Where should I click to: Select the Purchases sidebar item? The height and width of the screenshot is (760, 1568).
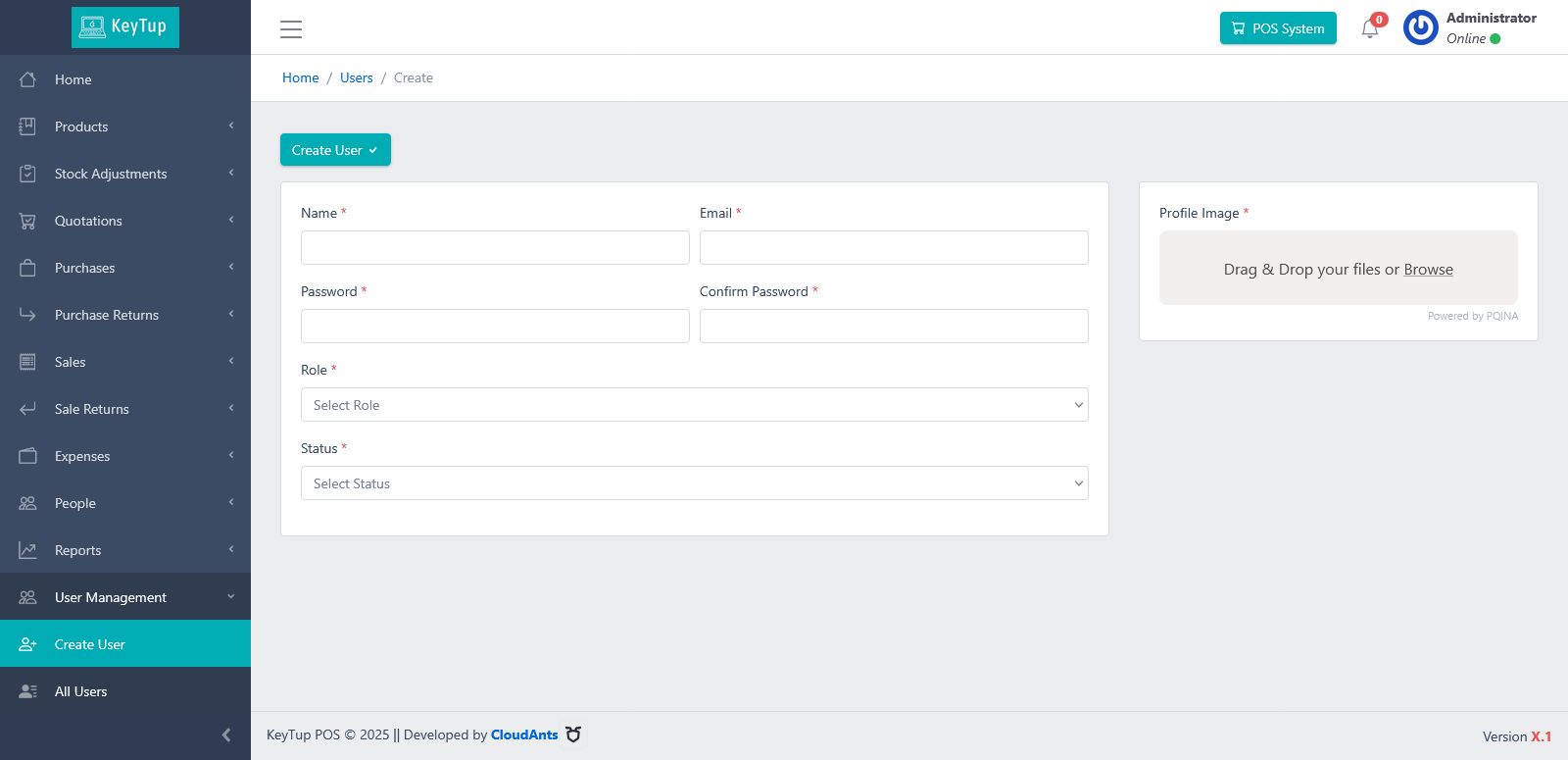pyautogui.click(x=85, y=268)
